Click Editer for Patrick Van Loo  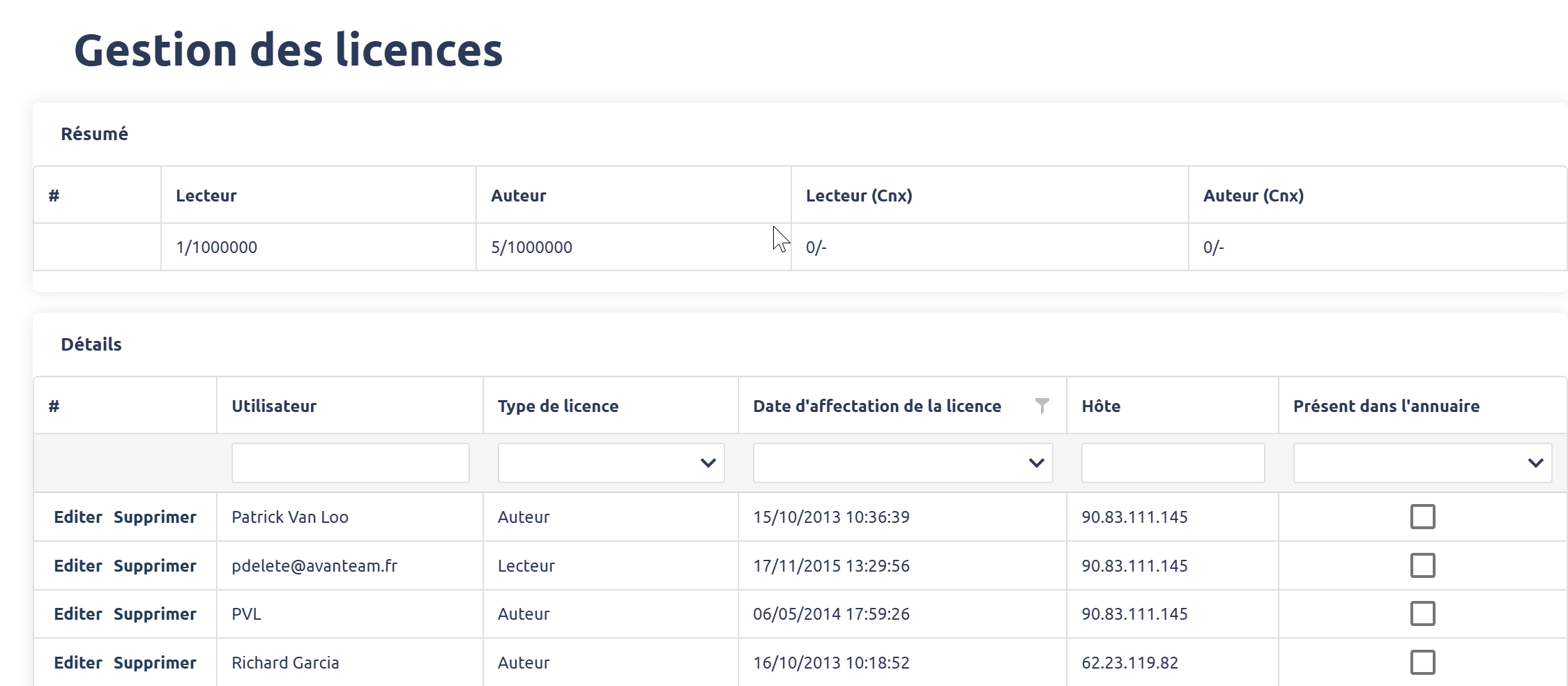tap(78, 517)
